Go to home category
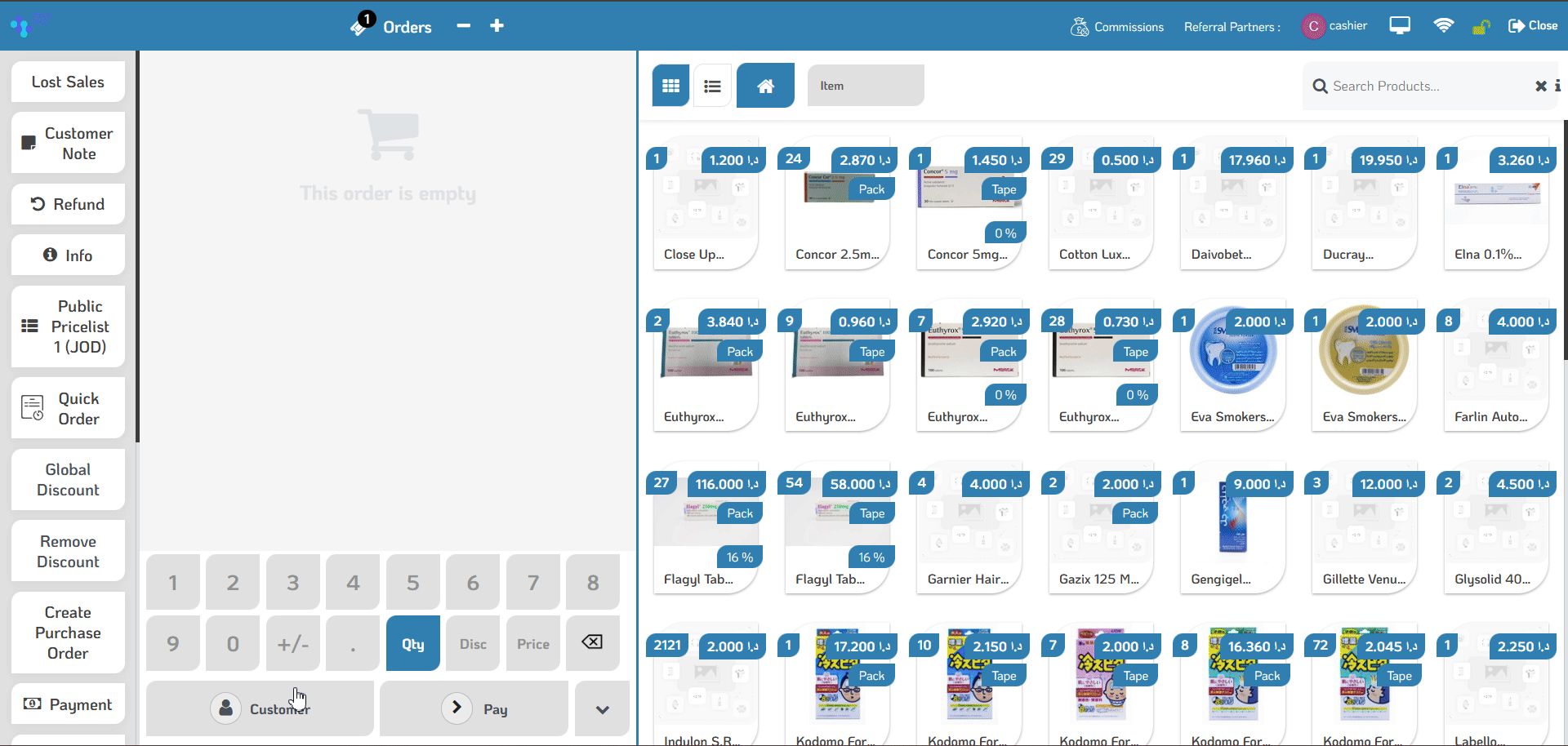1568x746 pixels. (765, 86)
